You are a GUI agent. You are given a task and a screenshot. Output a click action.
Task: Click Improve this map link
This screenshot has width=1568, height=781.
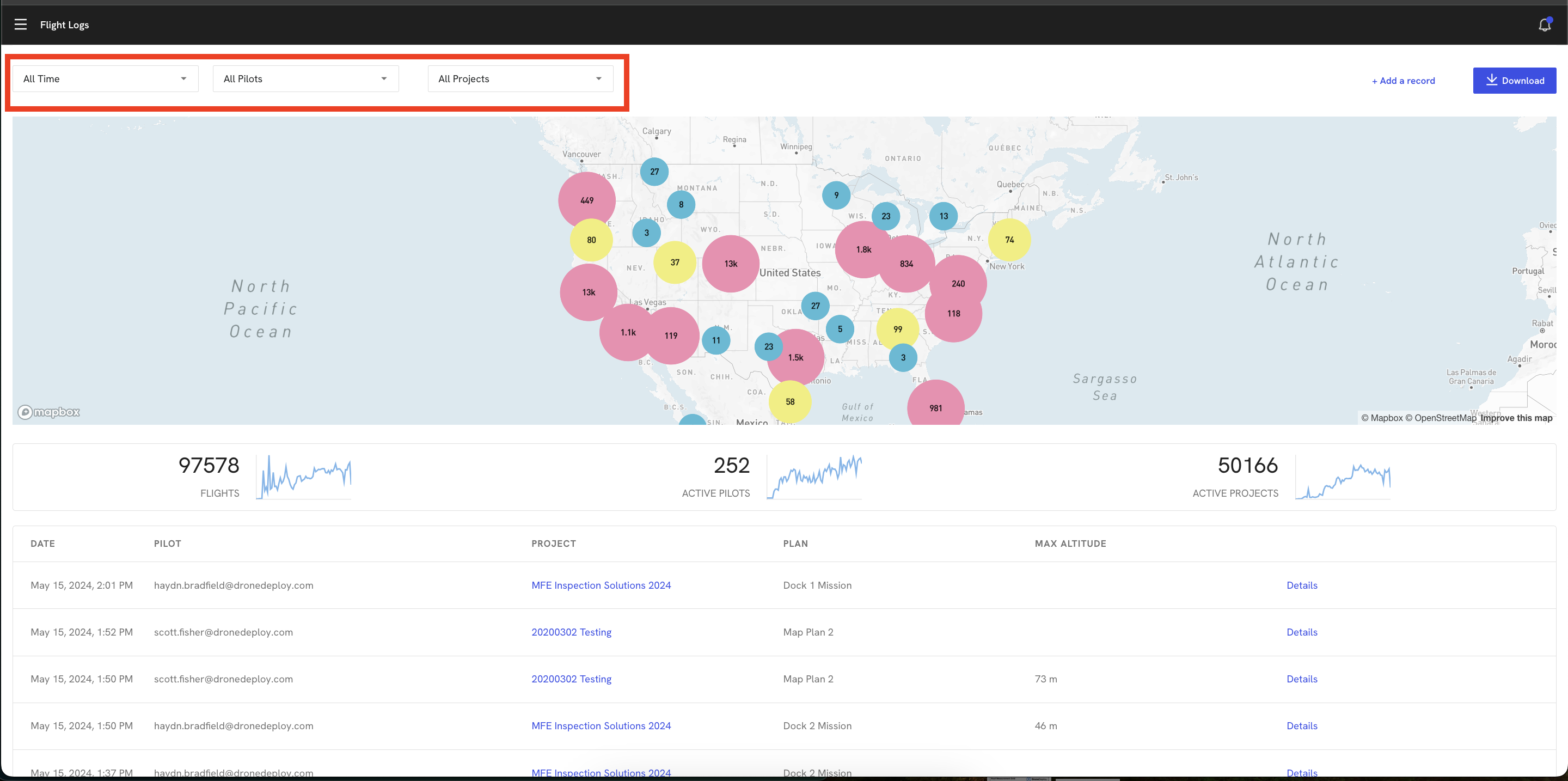1516,418
